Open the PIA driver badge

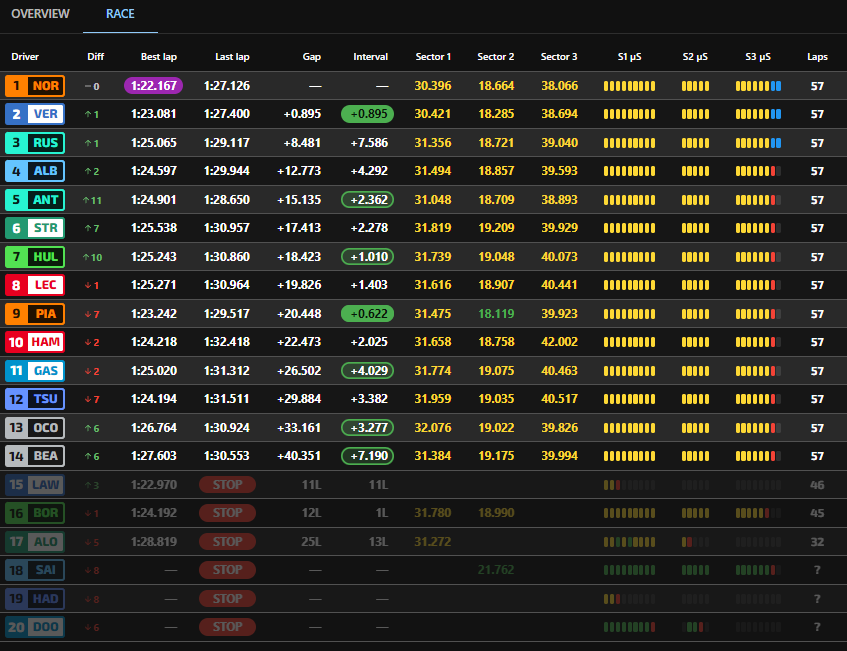pyautogui.click(x=35, y=314)
